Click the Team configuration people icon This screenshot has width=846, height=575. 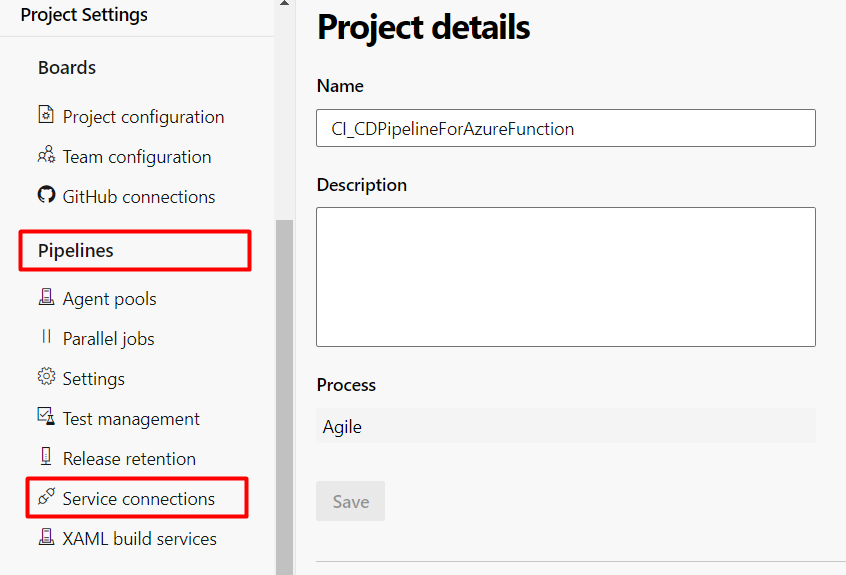(x=46, y=155)
